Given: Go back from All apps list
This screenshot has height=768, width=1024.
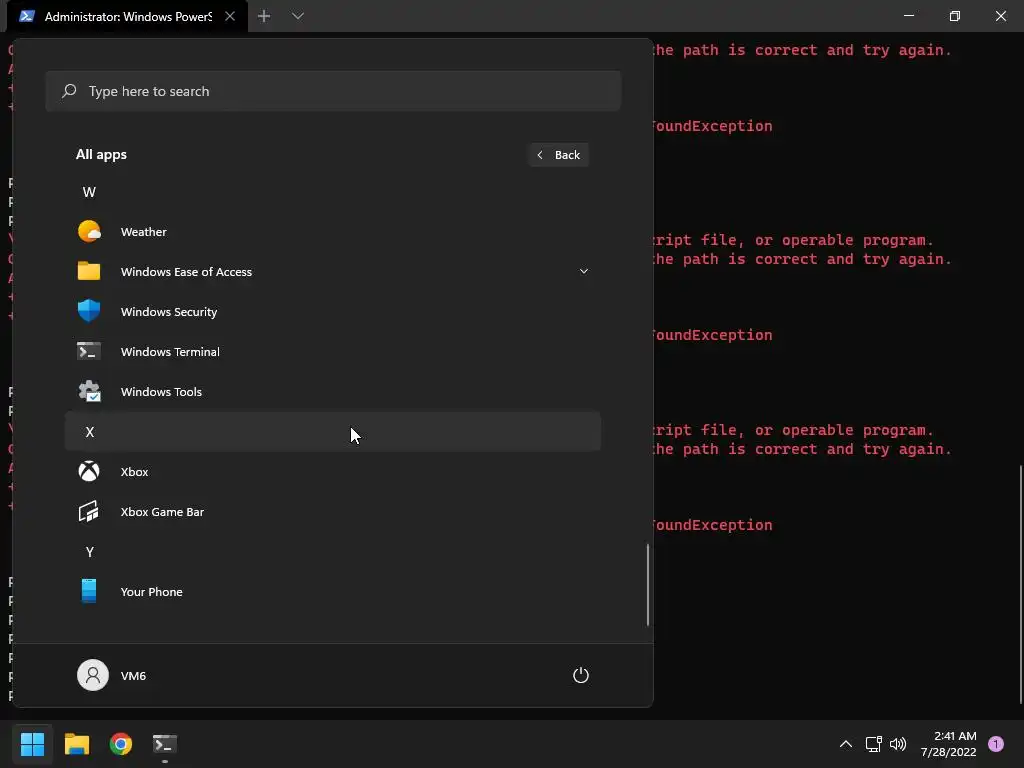Looking at the screenshot, I should (x=559, y=155).
